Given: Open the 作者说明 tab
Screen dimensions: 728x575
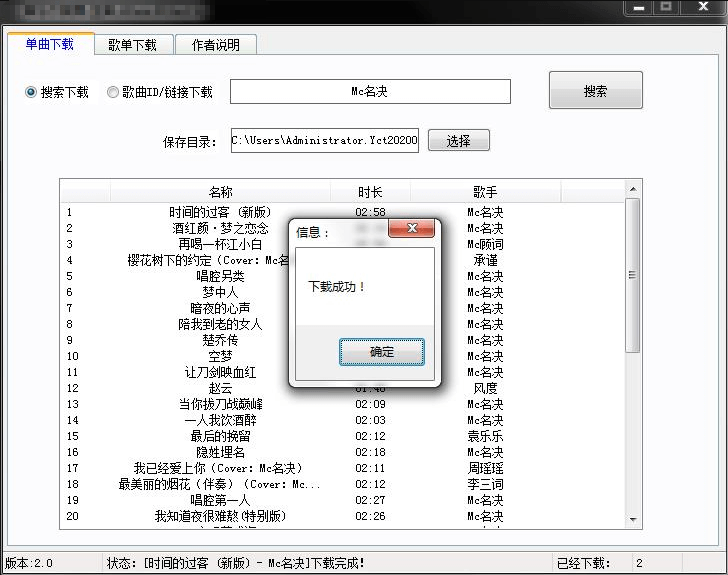Looking at the screenshot, I should (x=215, y=45).
